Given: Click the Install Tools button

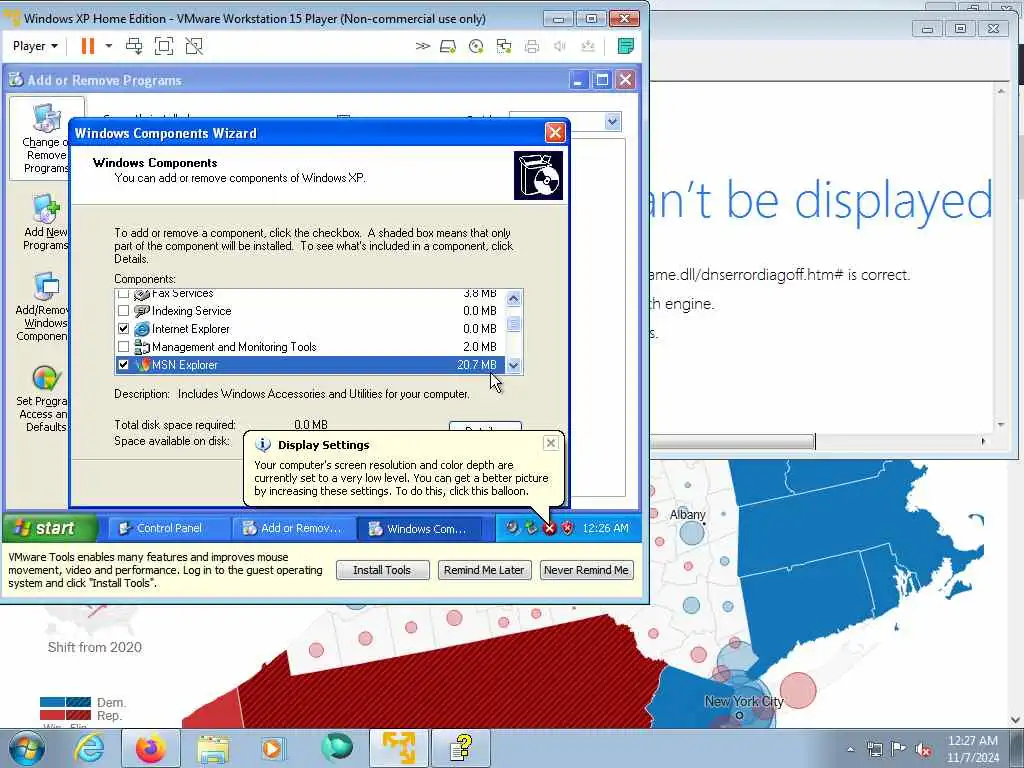Looking at the screenshot, I should (382, 570).
